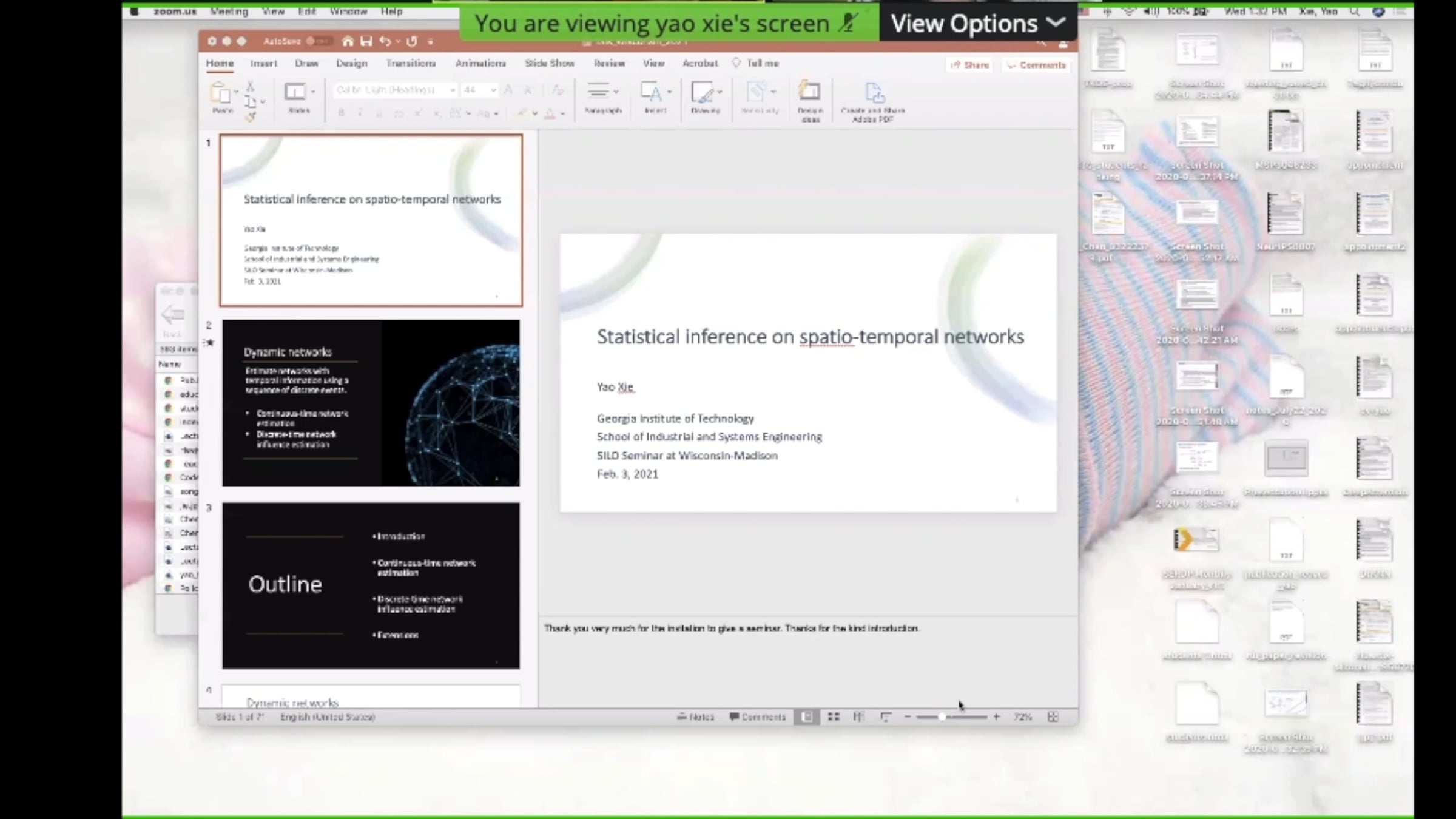This screenshot has height=819, width=1456.
Task: Cut selection with the scissors icon
Action: click(250, 87)
